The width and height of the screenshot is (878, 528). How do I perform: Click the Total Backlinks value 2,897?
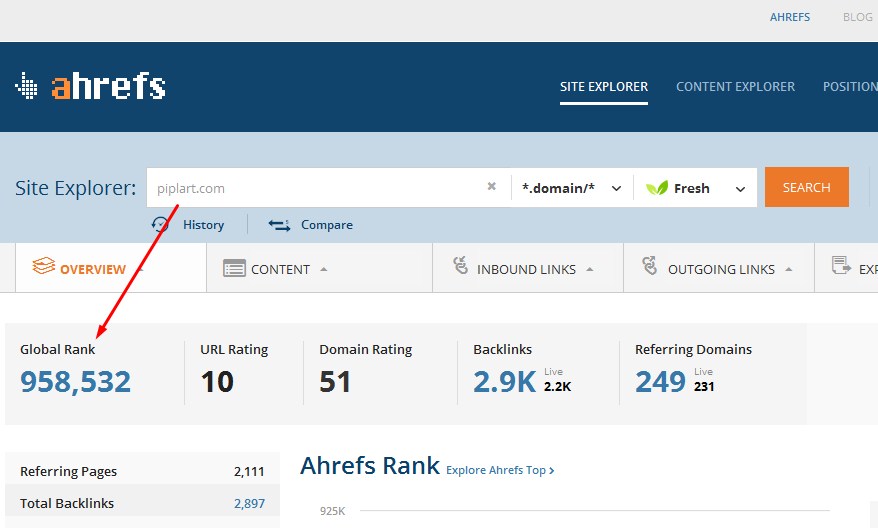pos(249,503)
